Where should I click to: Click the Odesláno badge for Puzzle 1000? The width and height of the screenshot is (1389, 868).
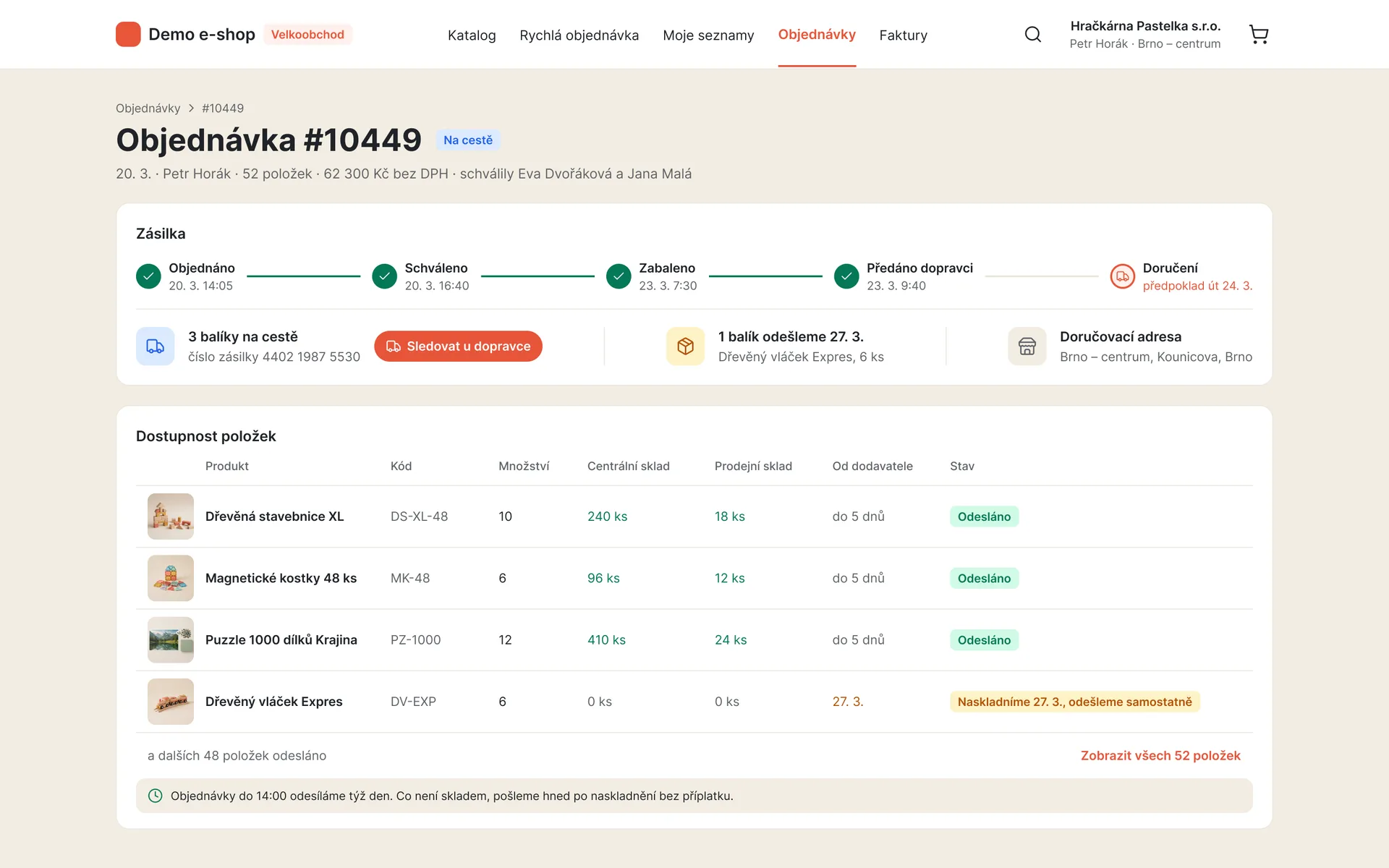coord(984,639)
